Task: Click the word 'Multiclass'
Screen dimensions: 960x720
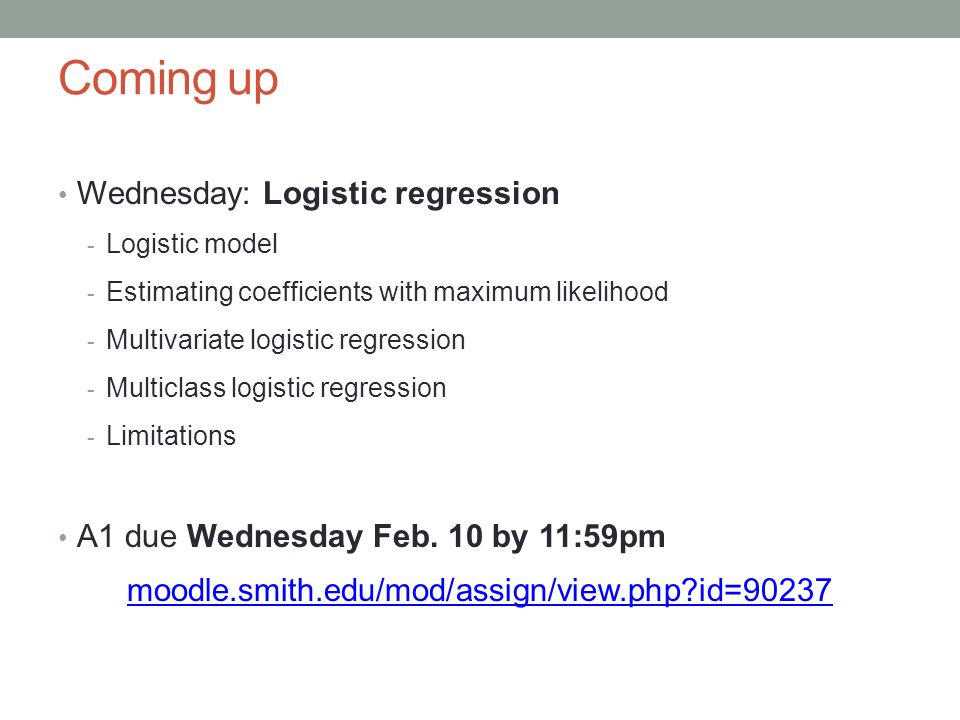Action: [166, 388]
